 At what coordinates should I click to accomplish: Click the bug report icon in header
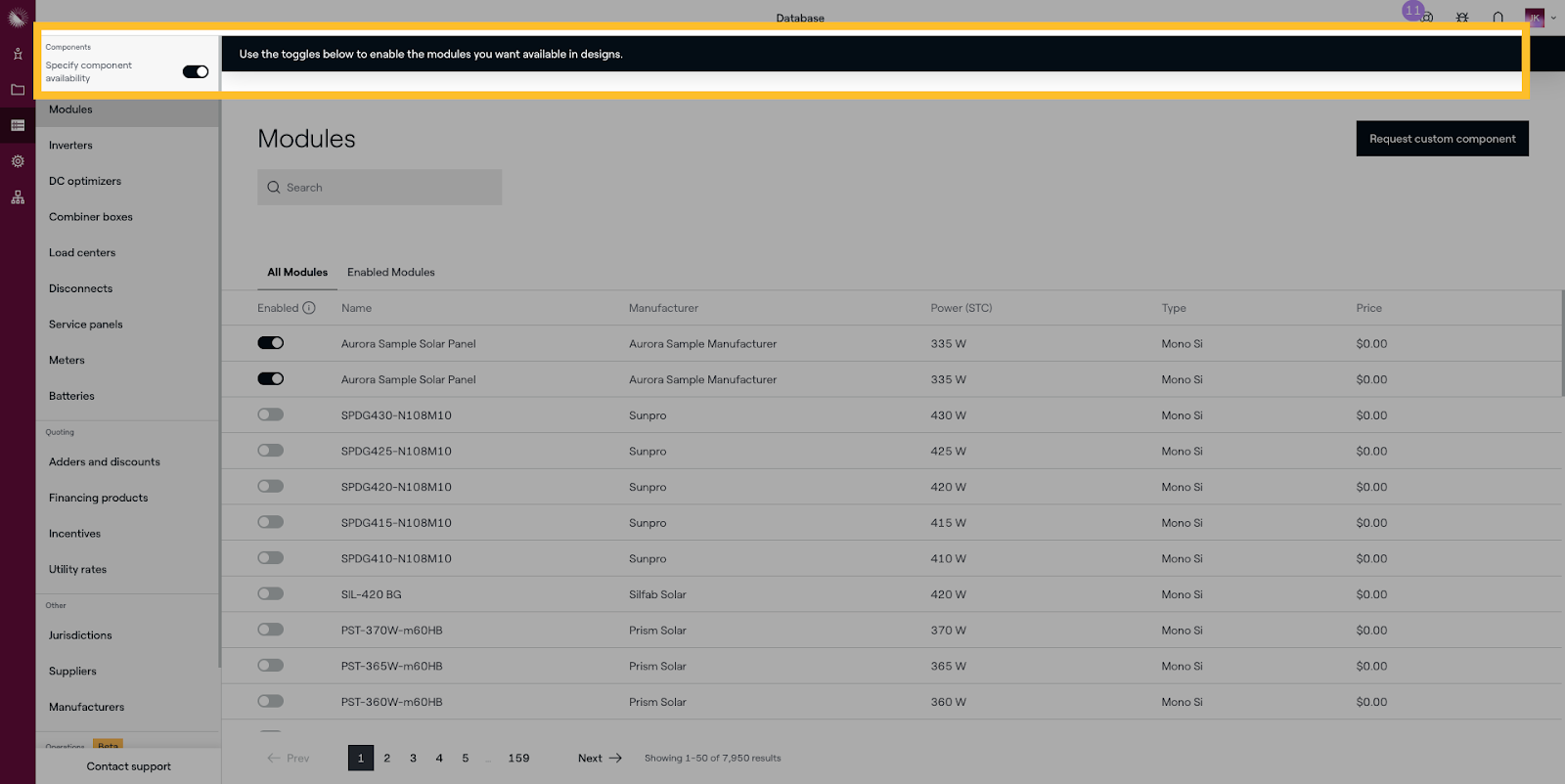pos(1462,18)
